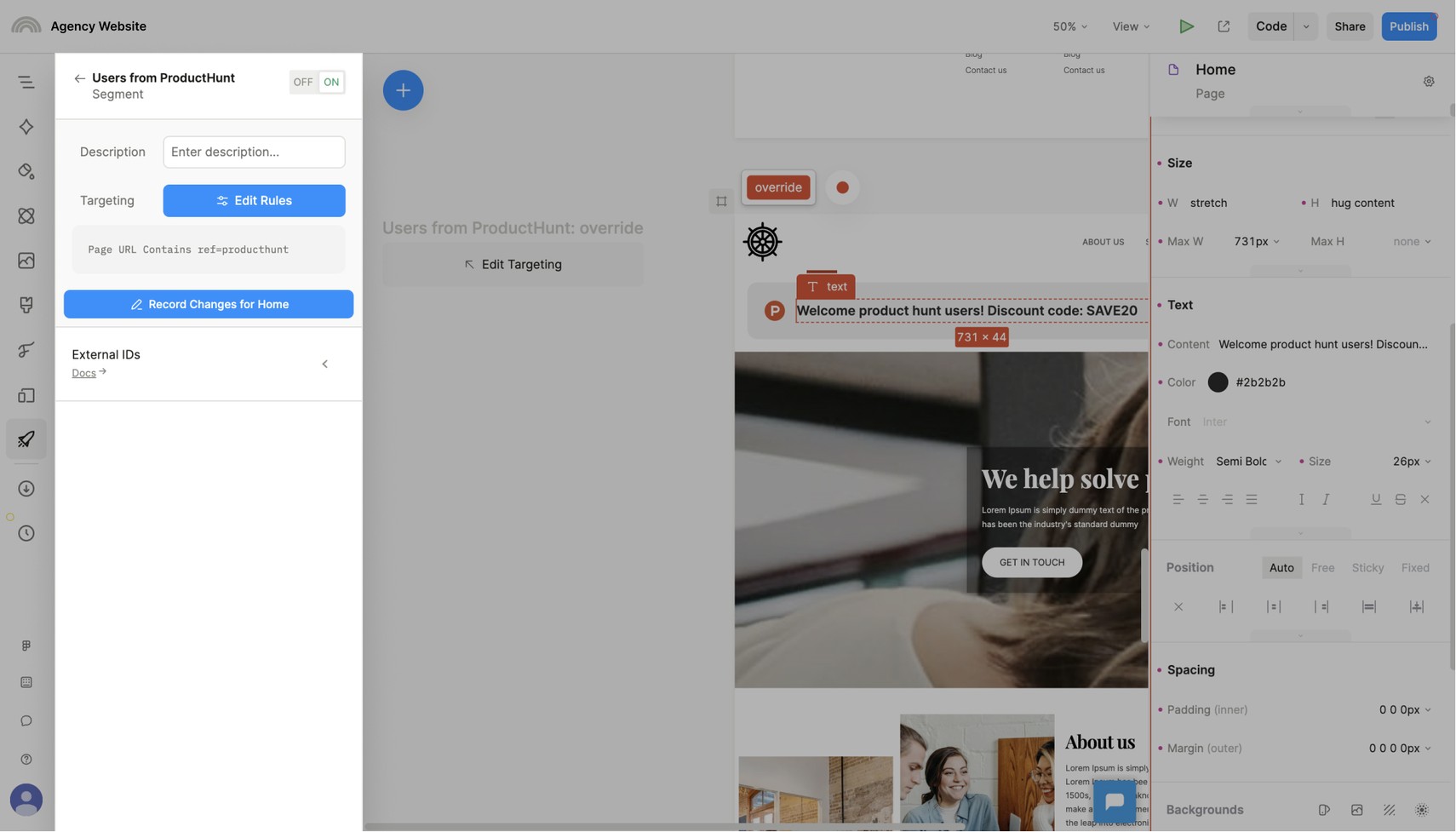Click the Share button
Screen dimensions: 1456x832
click(x=1350, y=26)
